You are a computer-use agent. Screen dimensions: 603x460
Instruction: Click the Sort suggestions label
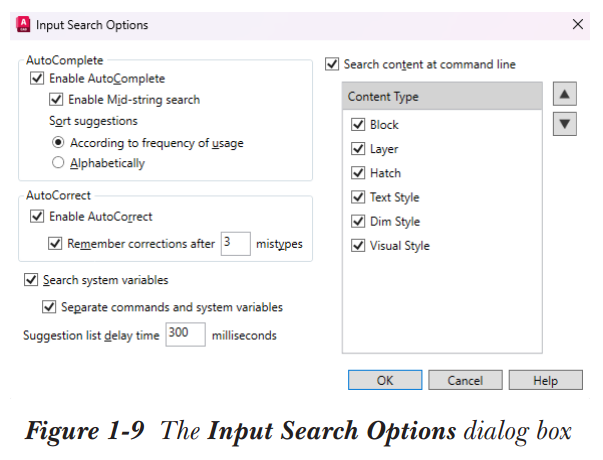click(93, 121)
